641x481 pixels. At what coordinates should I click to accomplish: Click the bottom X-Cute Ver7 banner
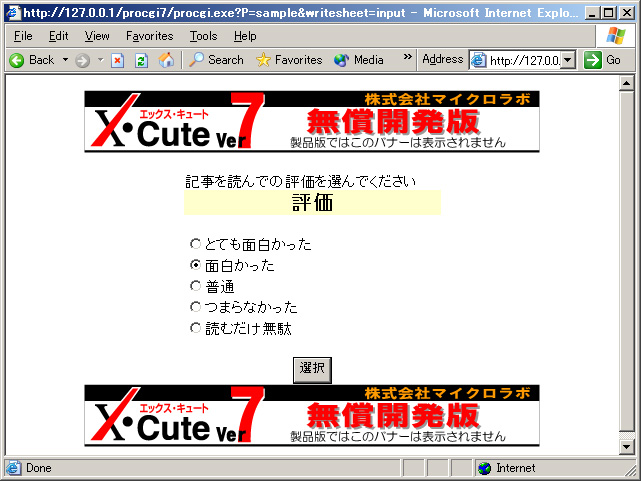click(312, 415)
